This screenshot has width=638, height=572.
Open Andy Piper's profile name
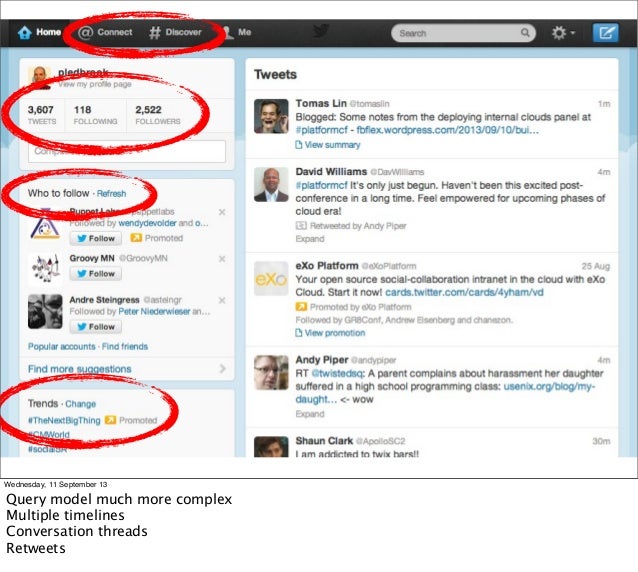[322, 360]
